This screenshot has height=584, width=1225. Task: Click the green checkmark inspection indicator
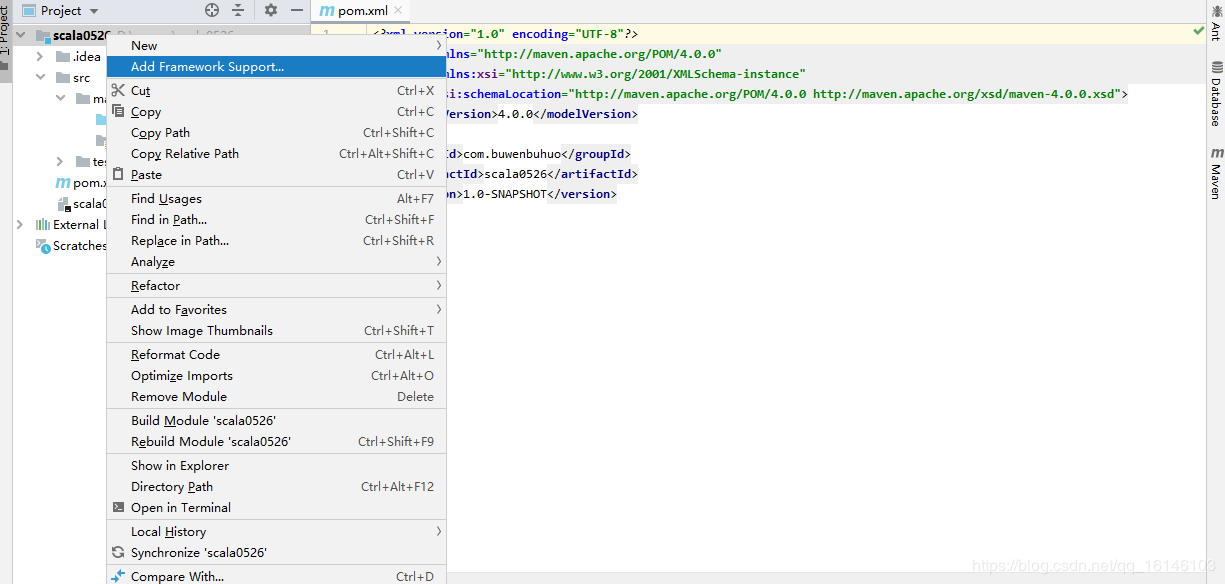coord(1199,32)
